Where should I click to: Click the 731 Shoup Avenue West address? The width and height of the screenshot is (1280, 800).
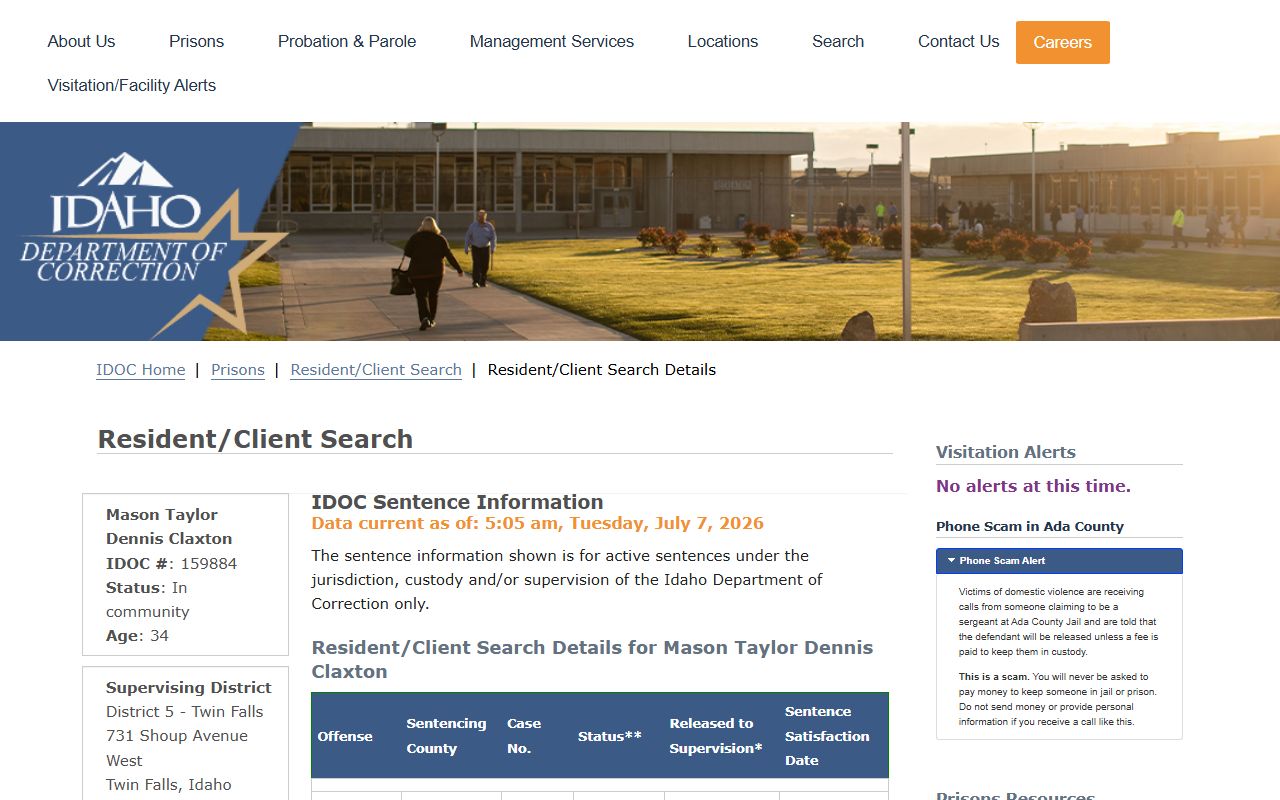(177, 748)
